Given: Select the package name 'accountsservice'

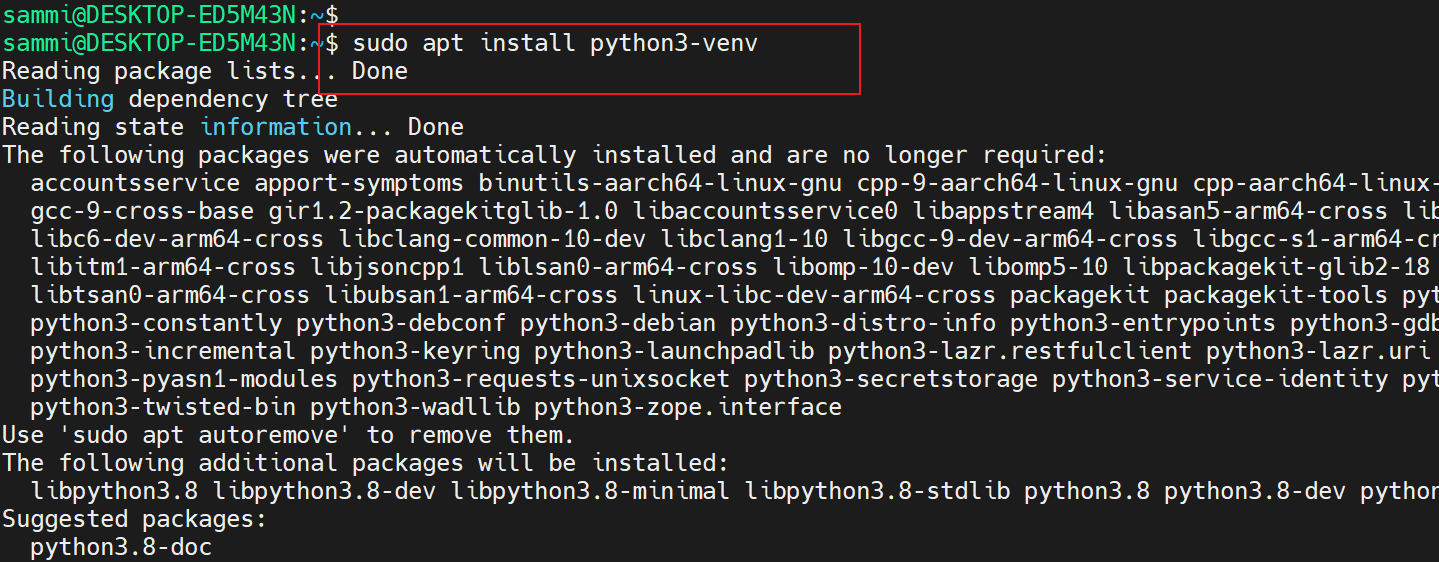Looking at the screenshot, I should tap(135, 183).
